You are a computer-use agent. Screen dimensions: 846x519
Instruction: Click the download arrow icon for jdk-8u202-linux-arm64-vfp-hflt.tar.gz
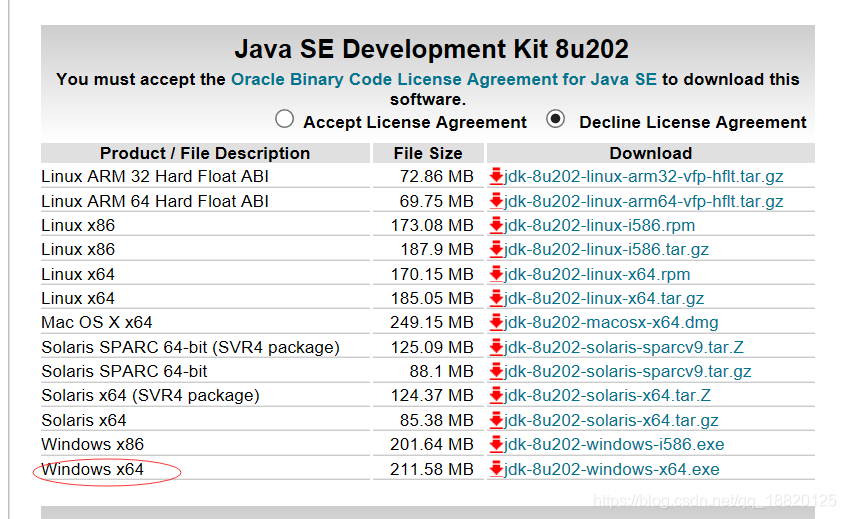[x=496, y=201]
